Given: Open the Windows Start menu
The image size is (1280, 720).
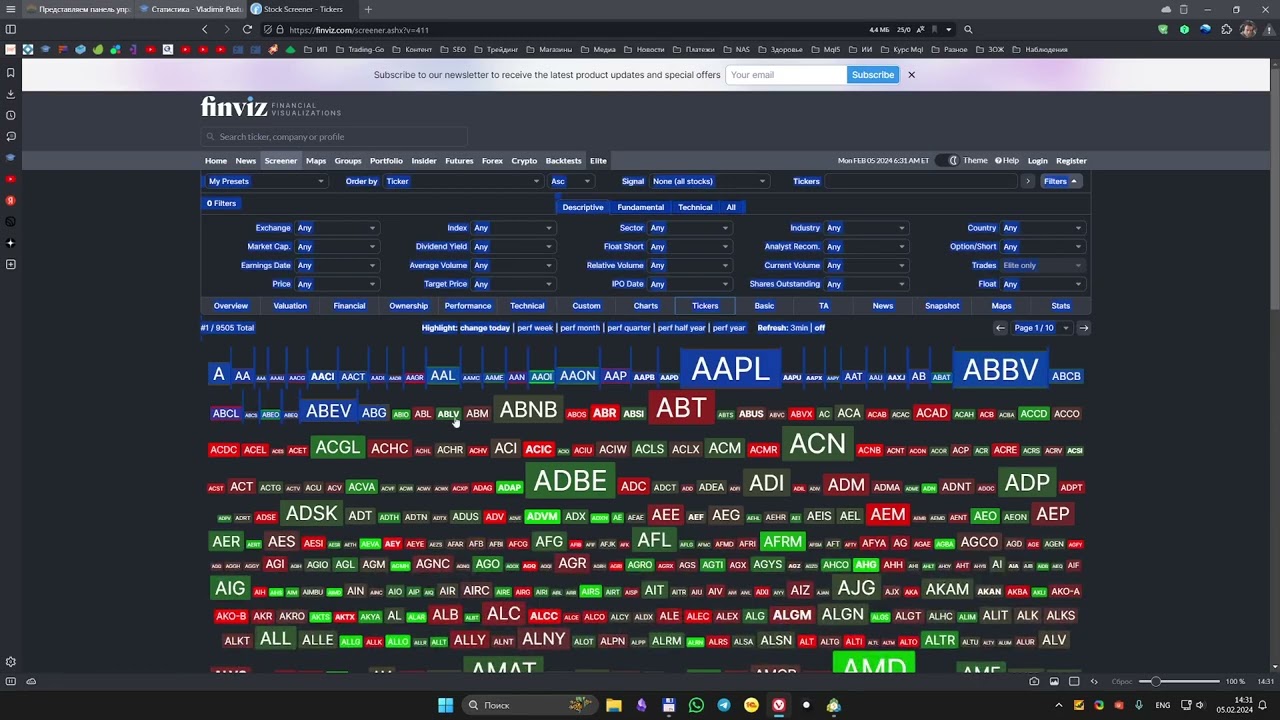Looking at the screenshot, I should pyautogui.click(x=445, y=705).
